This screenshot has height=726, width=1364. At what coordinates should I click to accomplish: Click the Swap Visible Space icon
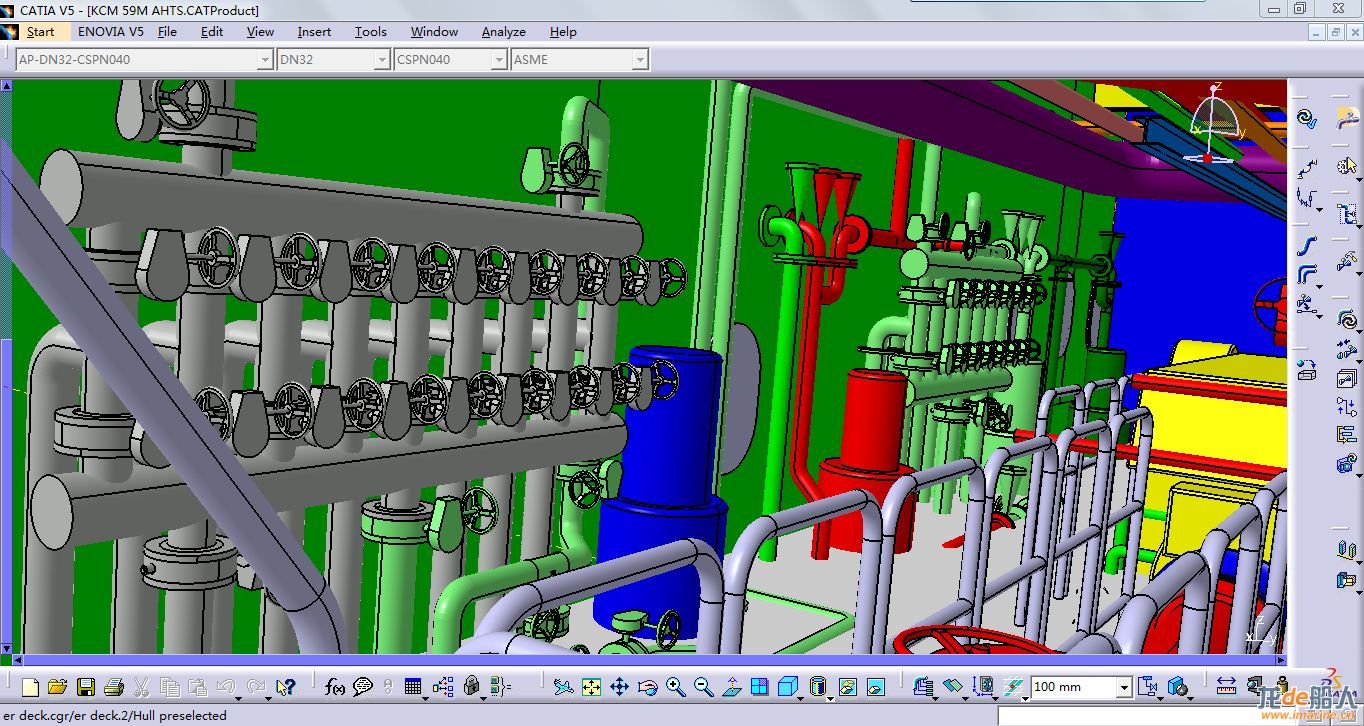click(x=876, y=687)
